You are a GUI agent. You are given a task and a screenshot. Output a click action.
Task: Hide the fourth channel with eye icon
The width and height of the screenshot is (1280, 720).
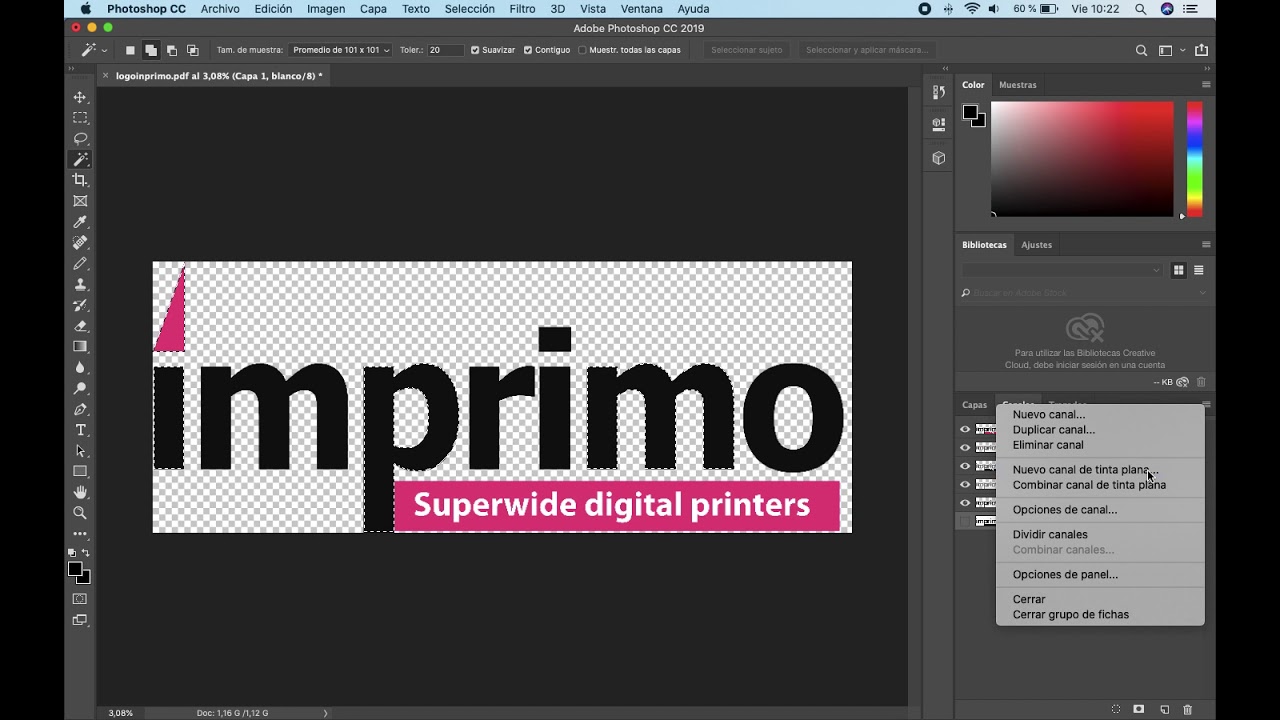[965, 484]
